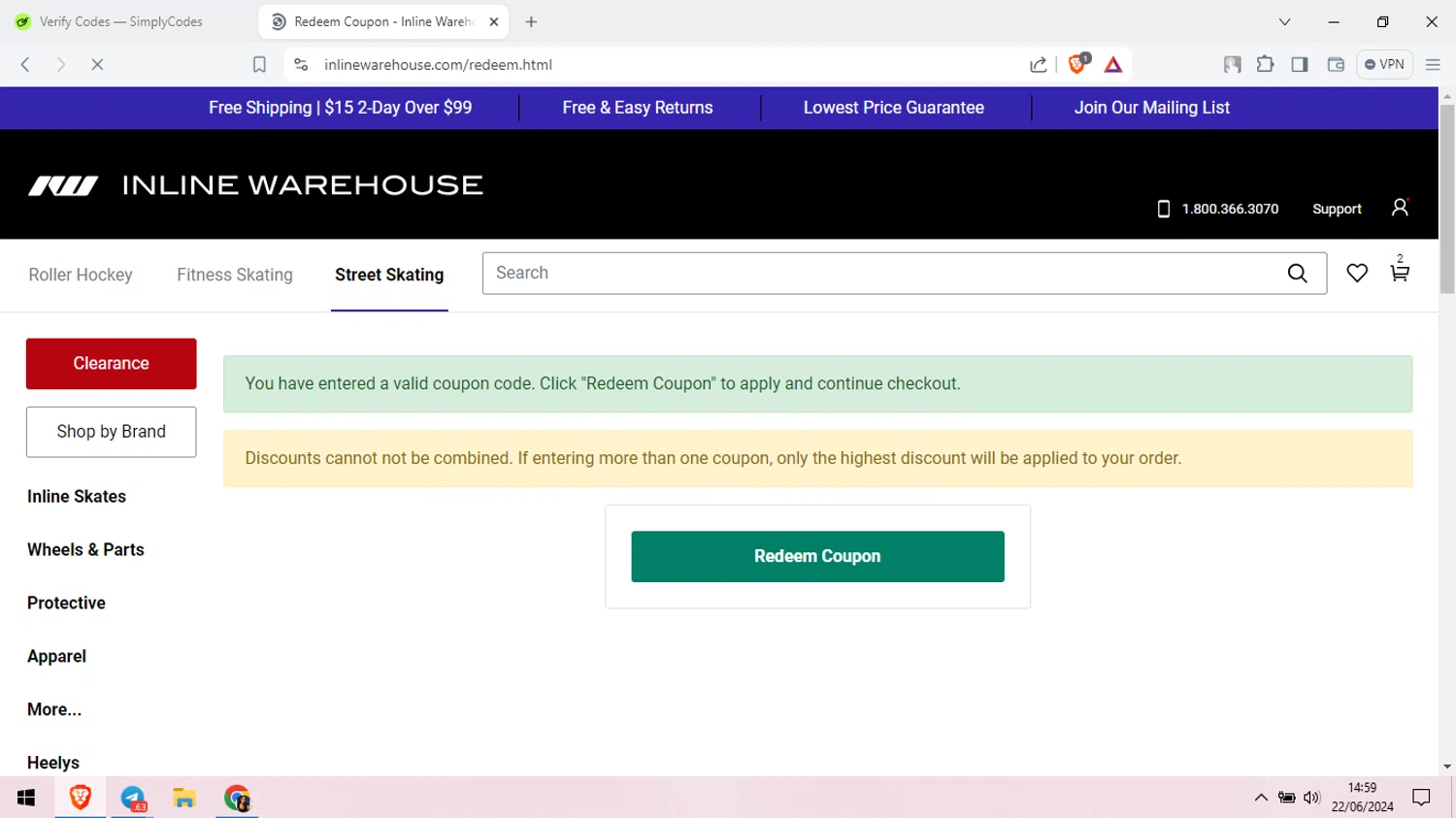This screenshot has width=1456, height=818.
Task: Click the battery tray icon
Action: 1286,798
